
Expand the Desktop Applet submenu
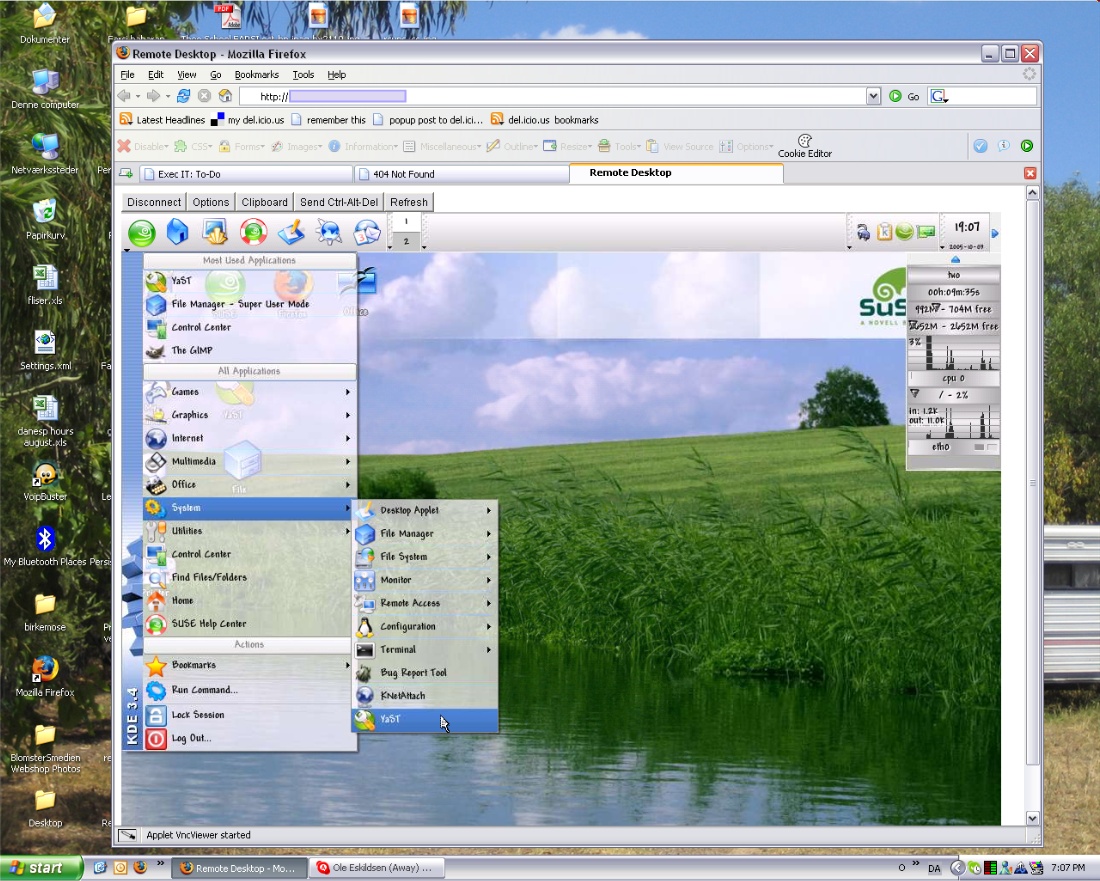coord(424,511)
